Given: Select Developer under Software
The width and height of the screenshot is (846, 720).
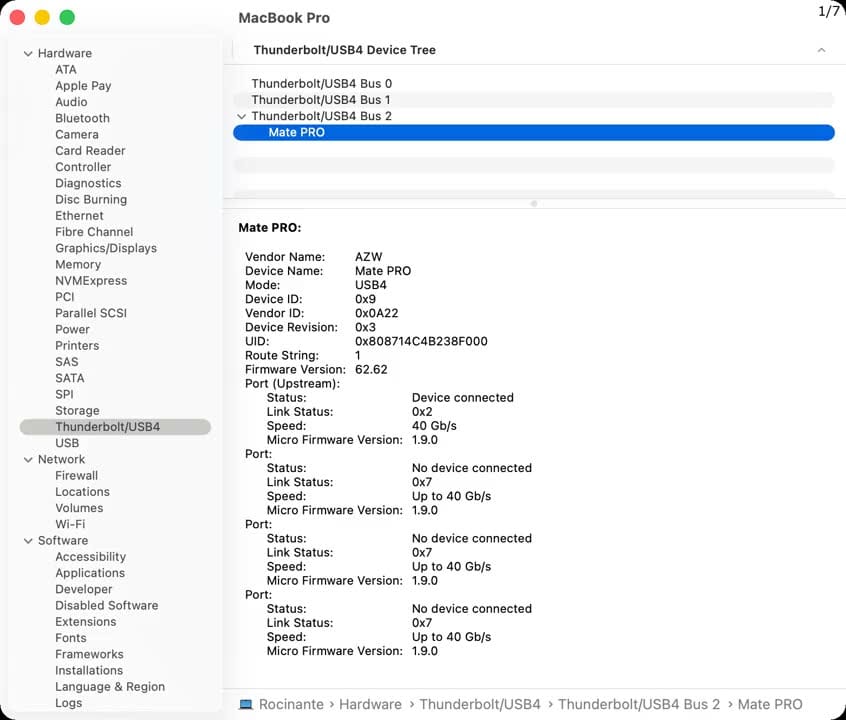Looking at the screenshot, I should click(x=84, y=589).
